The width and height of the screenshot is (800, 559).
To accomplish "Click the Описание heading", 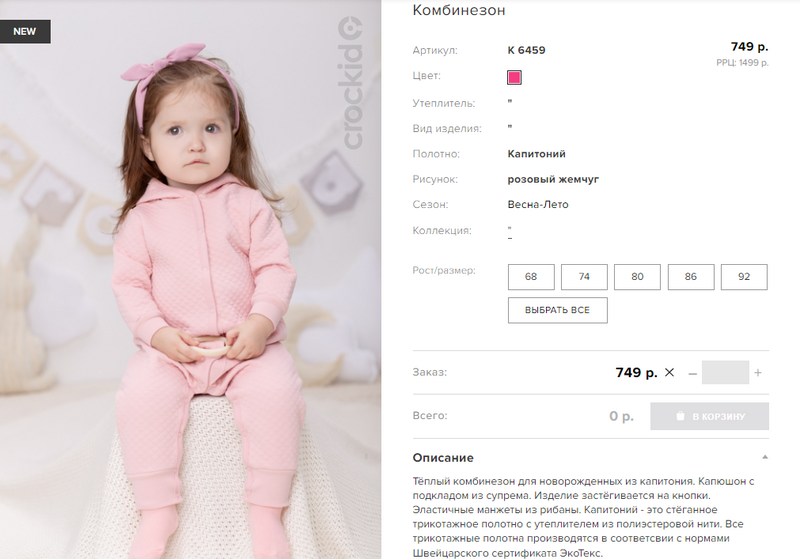I will [443, 458].
